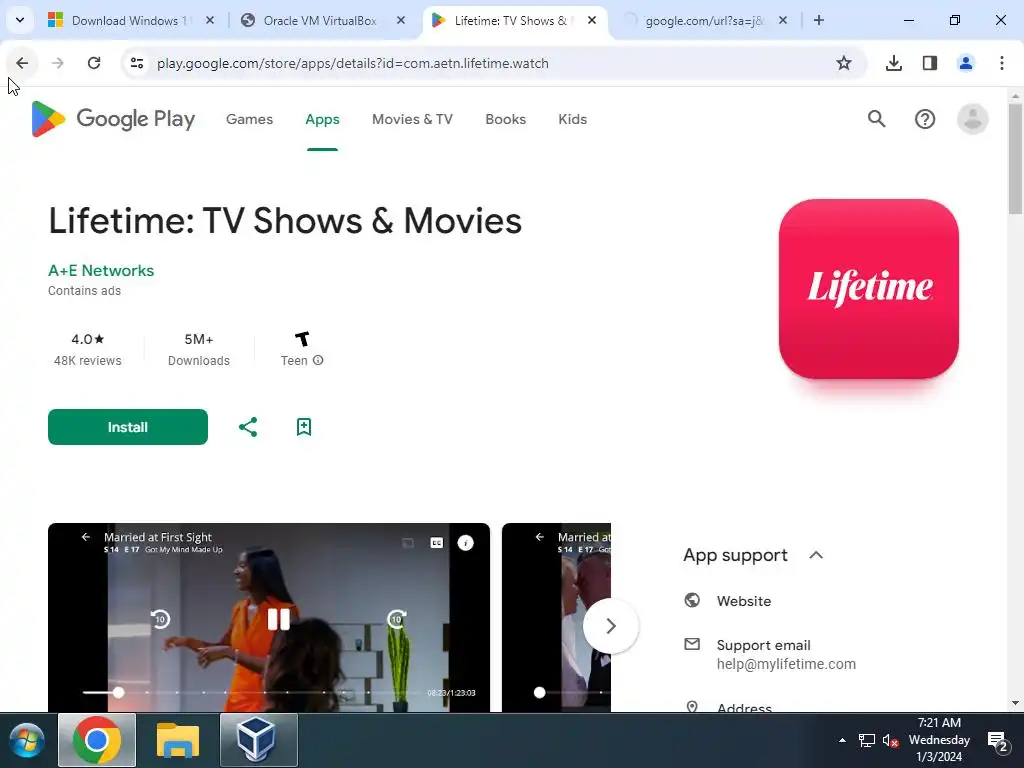Viewport: 1024px width, 768px height.
Task: Go back with the browser back arrow
Action: (x=22, y=63)
